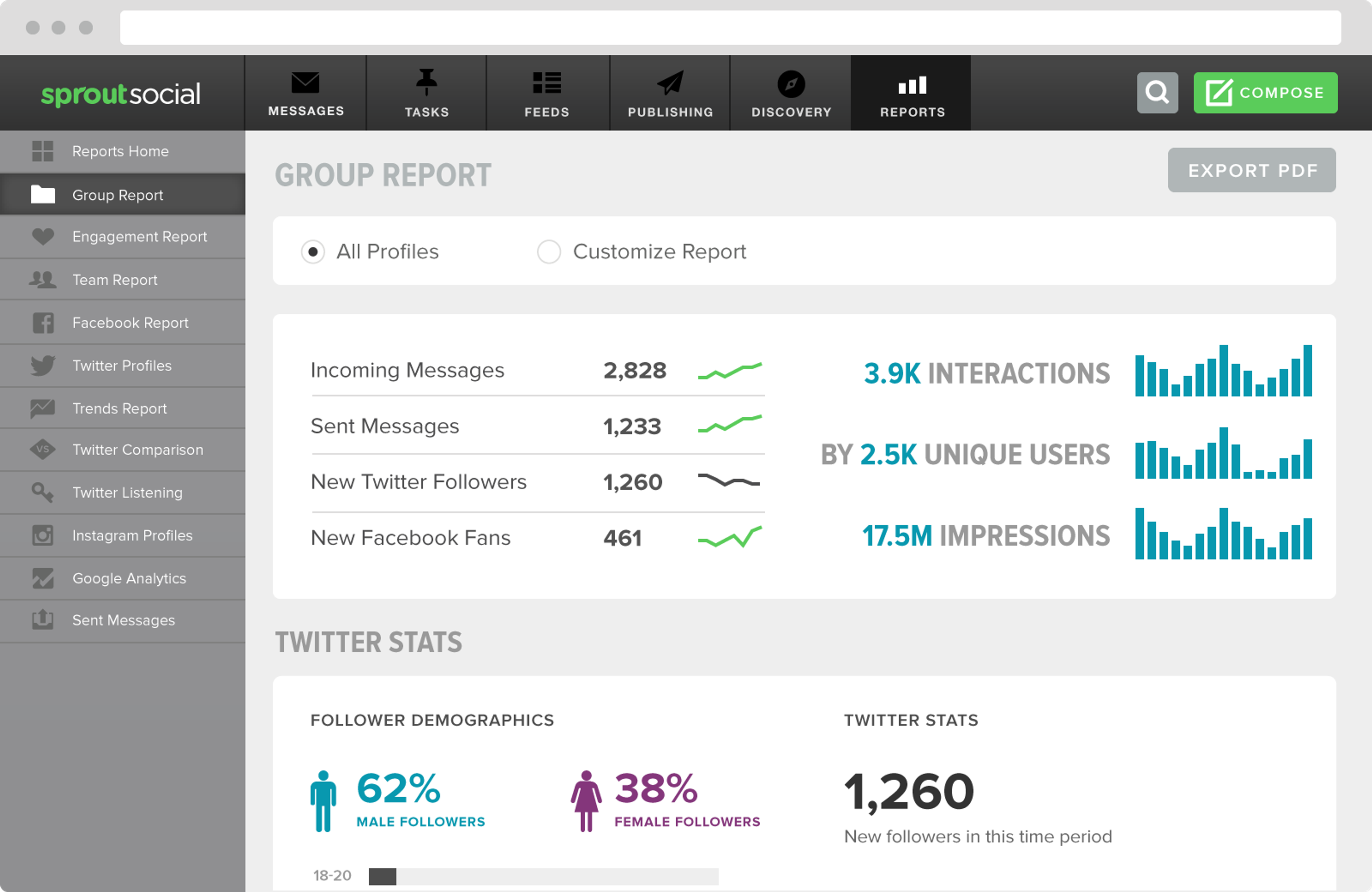Click the Discovery compass icon

pos(791,84)
